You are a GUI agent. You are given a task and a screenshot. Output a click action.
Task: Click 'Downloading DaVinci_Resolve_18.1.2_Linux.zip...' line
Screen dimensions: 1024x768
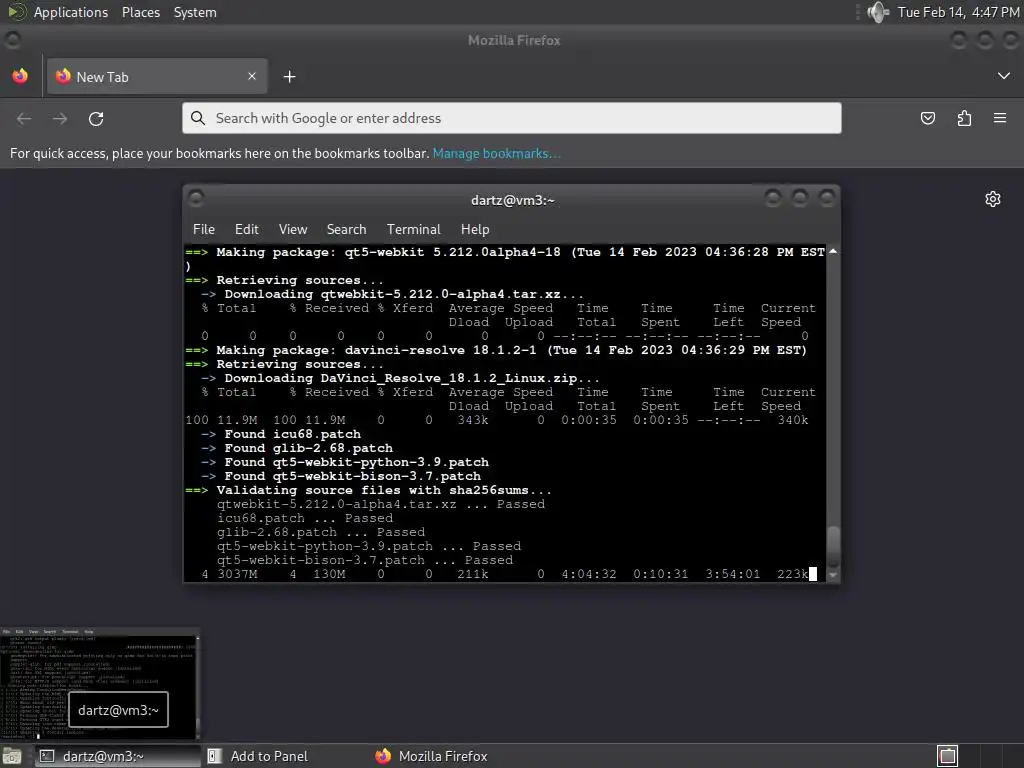tap(400, 378)
